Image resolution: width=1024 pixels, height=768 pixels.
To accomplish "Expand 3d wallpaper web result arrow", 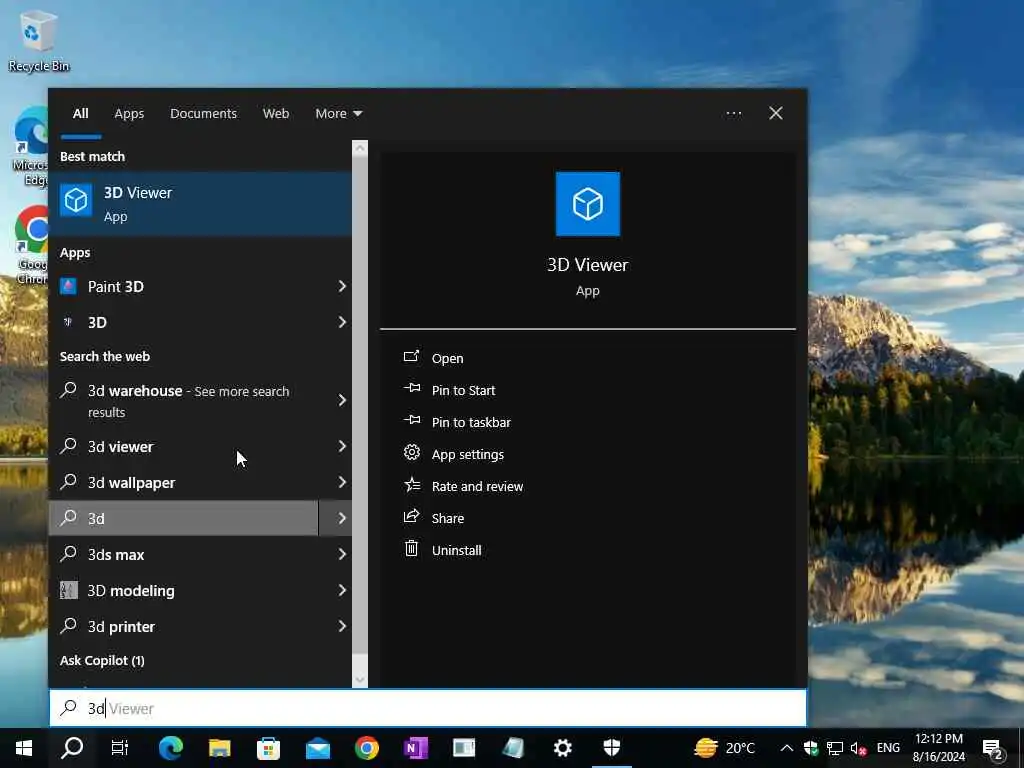I will pos(342,482).
